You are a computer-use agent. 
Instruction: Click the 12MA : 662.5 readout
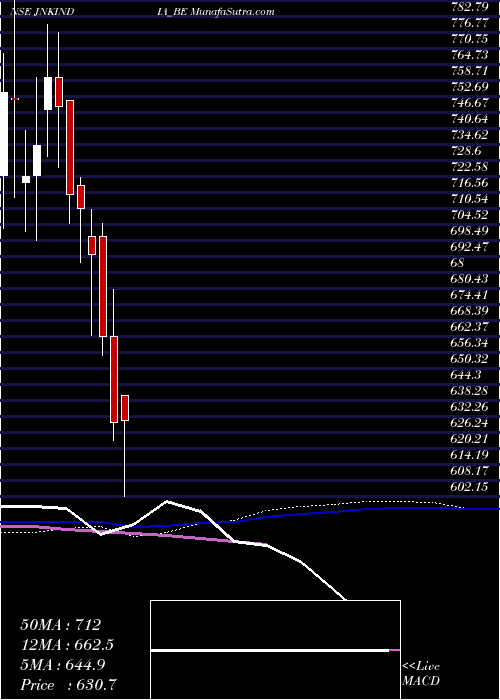coord(67,645)
